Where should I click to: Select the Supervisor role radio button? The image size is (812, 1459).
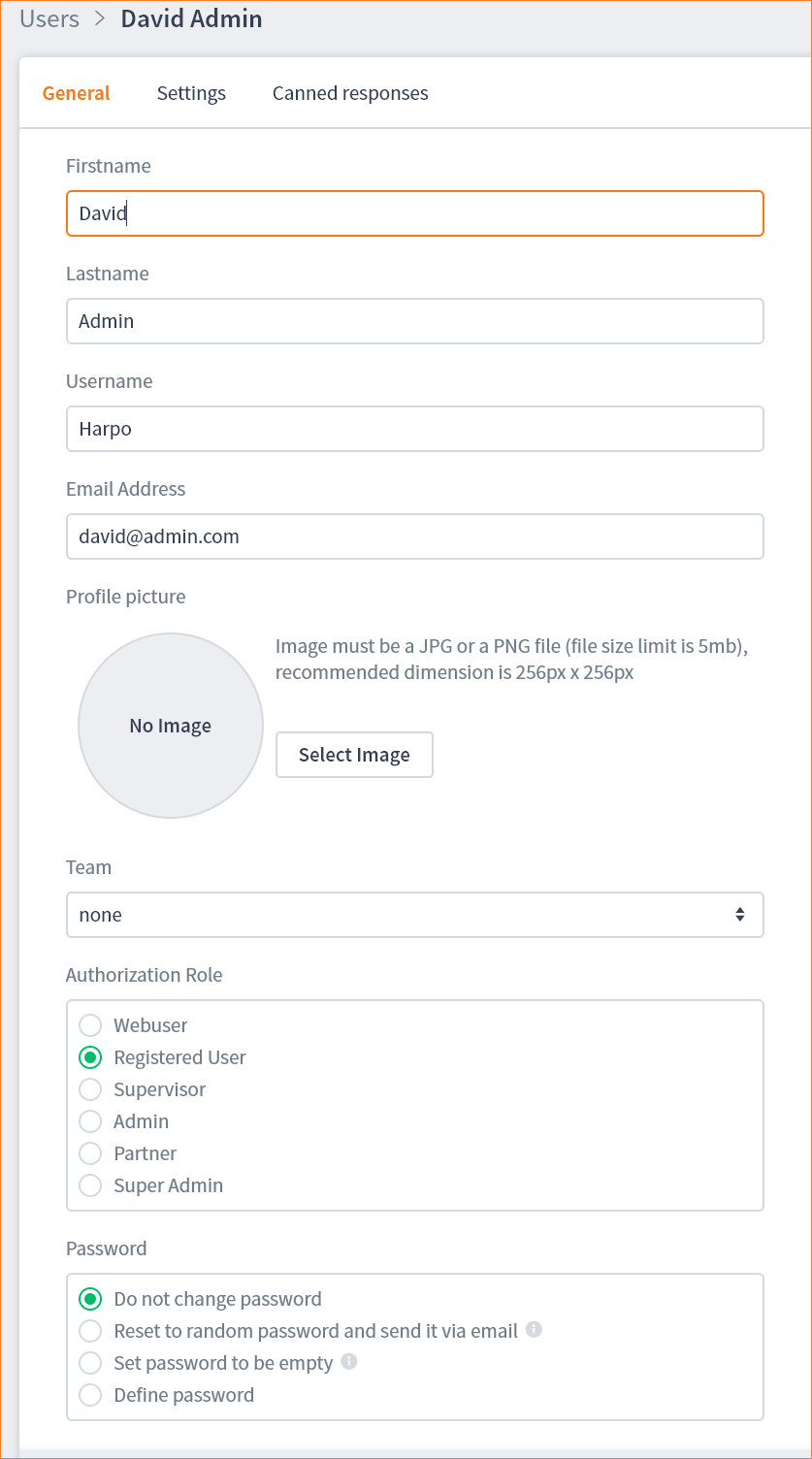(90, 1089)
